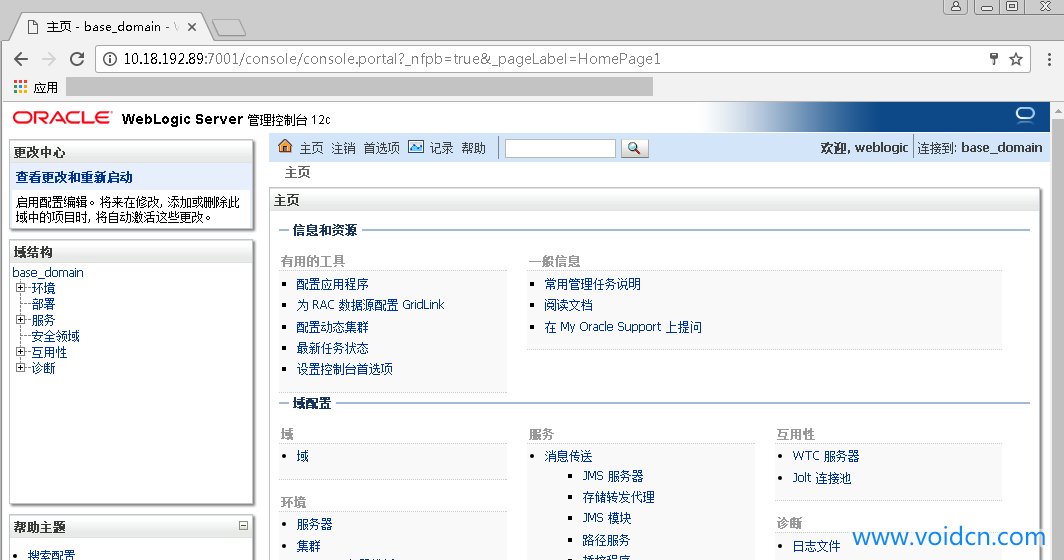The image size is (1064, 560).
Task: Click the Chrome profile user icon
Action: (x=955, y=7)
